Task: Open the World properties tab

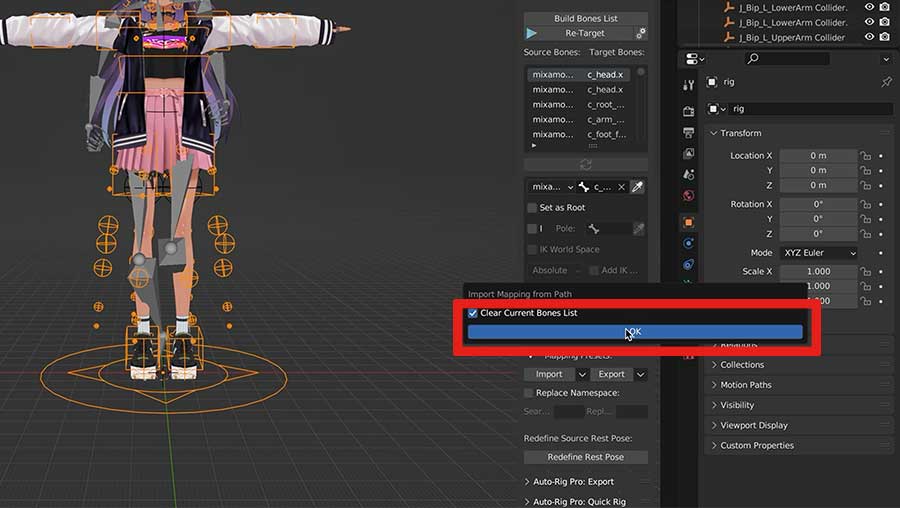Action: [x=689, y=195]
